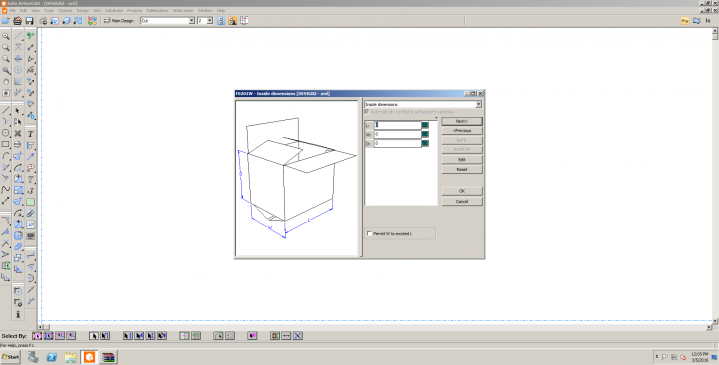Toggle the automatically reinitialize subsequent variables checkbox
This screenshot has height=365, width=719.
[367, 111]
